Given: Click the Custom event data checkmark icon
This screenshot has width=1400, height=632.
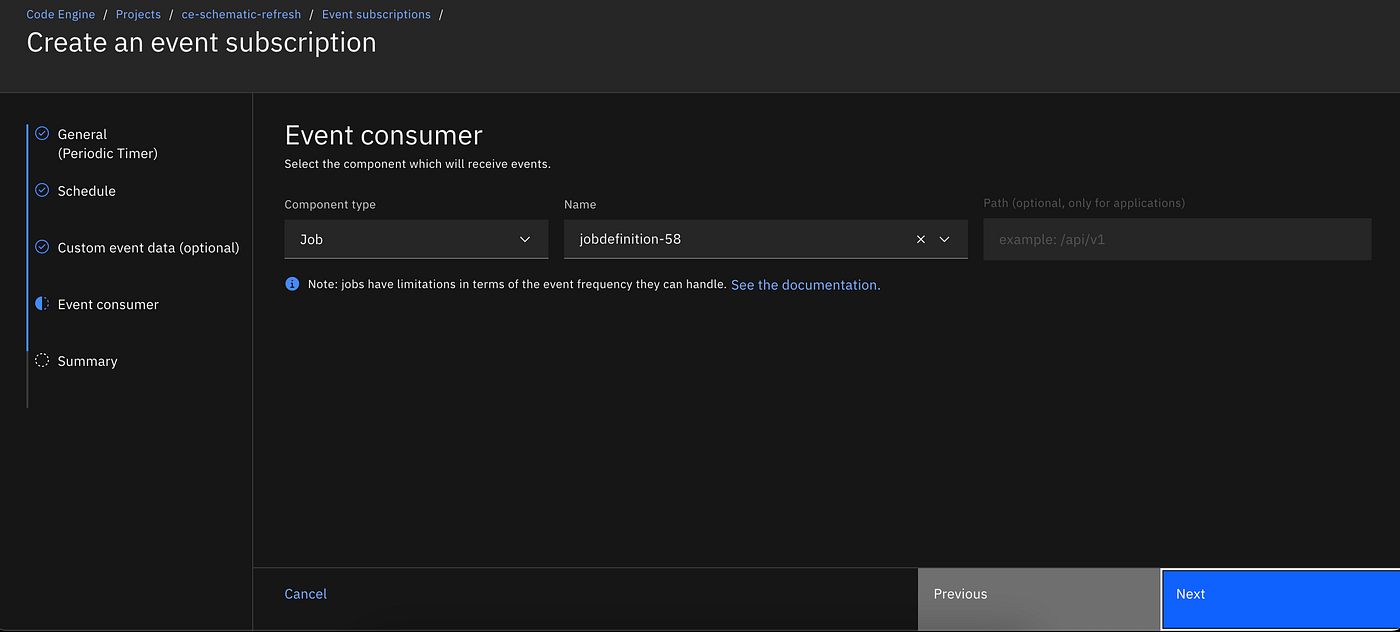Looking at the screenshot, I should [x=42, y=247].
